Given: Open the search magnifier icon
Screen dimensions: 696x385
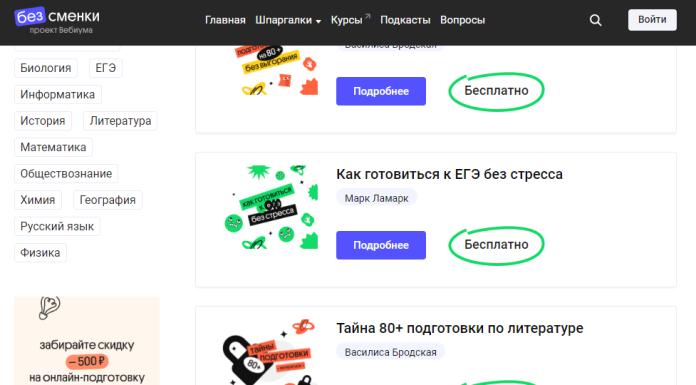Looking at the screenshot, I should coord(595,20).
